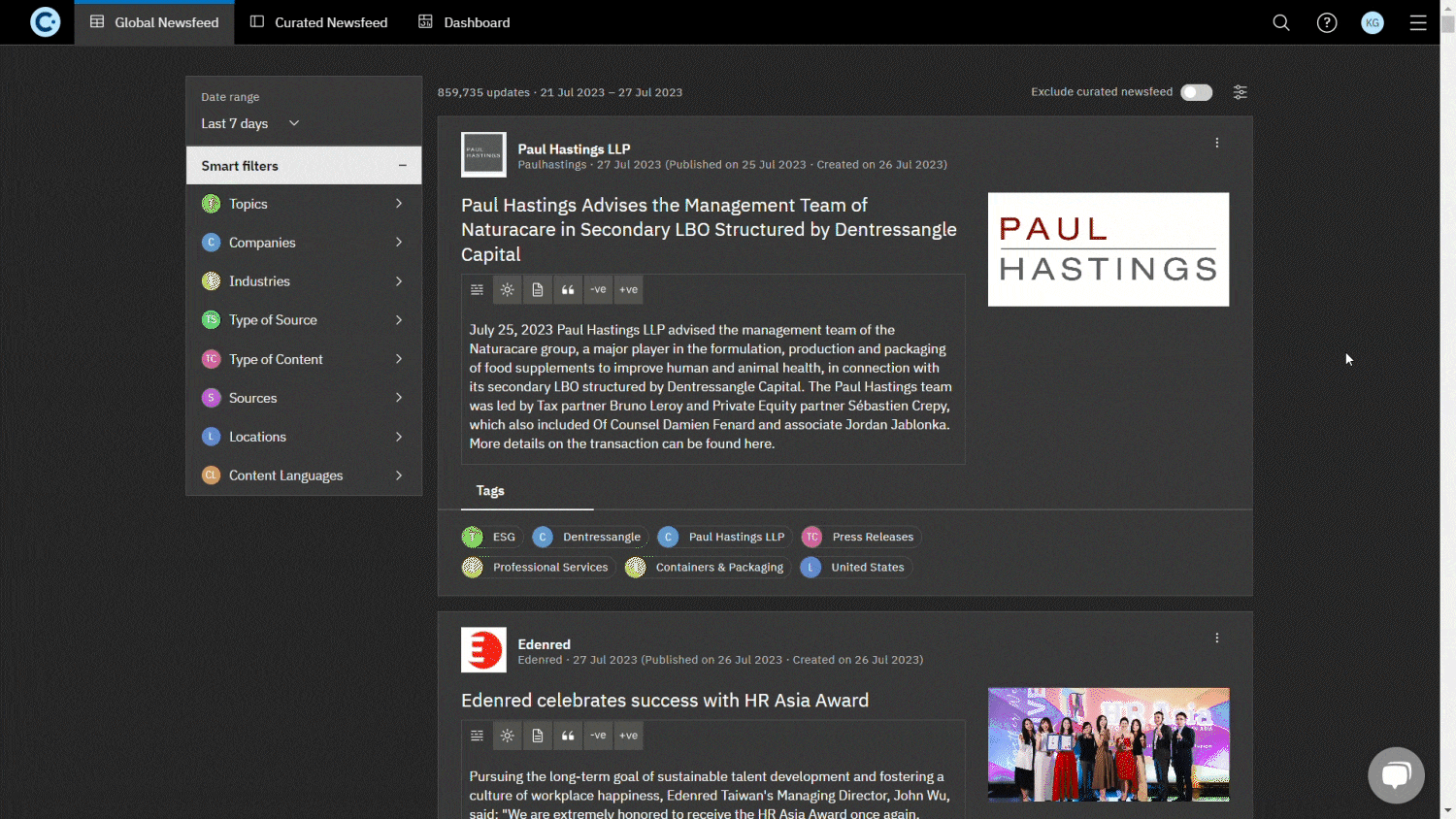Open the KG user avatar menu
Viewport: 1456px width, 819px height.
[1373, 22]
